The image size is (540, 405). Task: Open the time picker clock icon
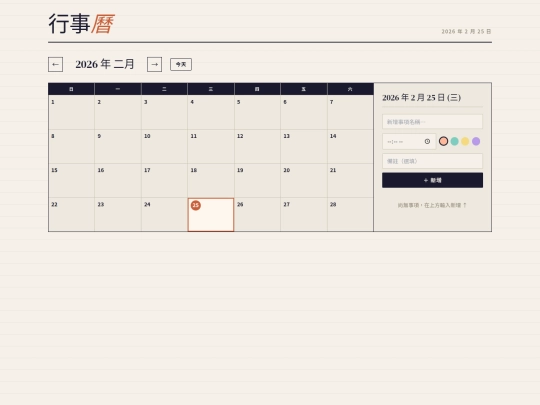427,141
